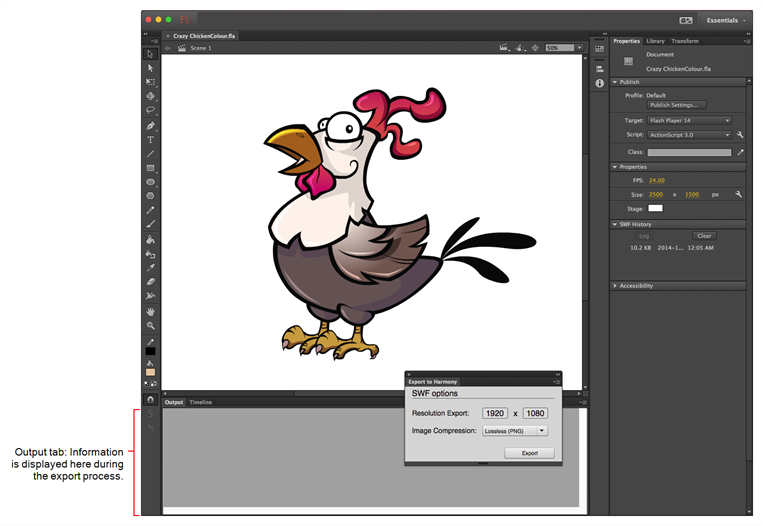Click the white Stage color swatch
Image resolution: width=763 pixels, height=526 pixels.
coord(655,208)
